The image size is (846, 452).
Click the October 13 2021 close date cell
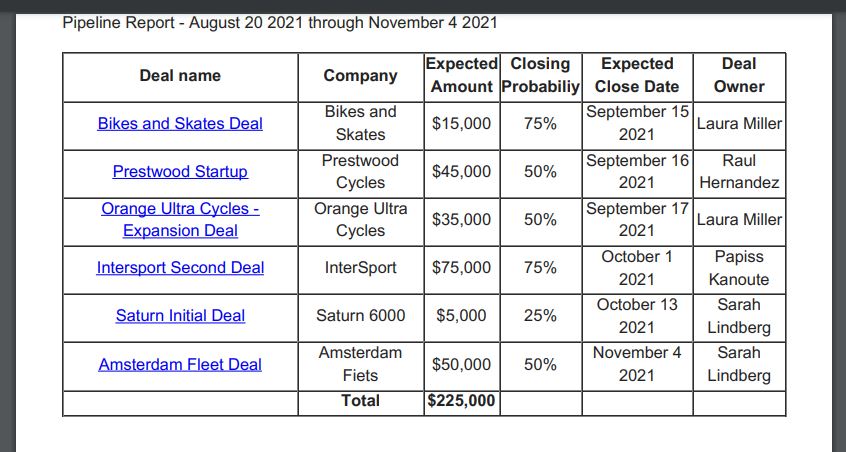(637, 316)
